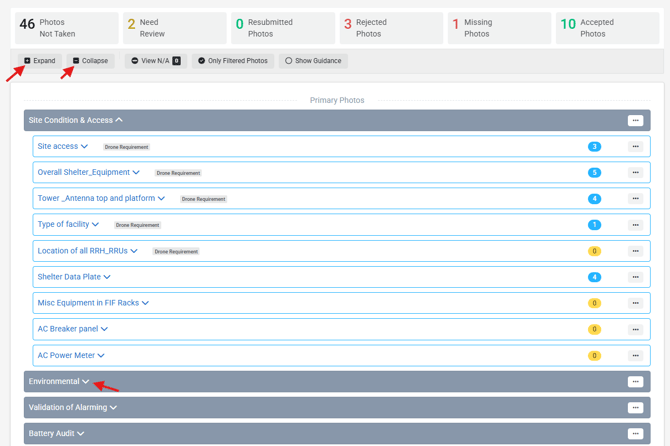Click the Battery Audit ellipsis menu icon

click(x=635, y=434)
